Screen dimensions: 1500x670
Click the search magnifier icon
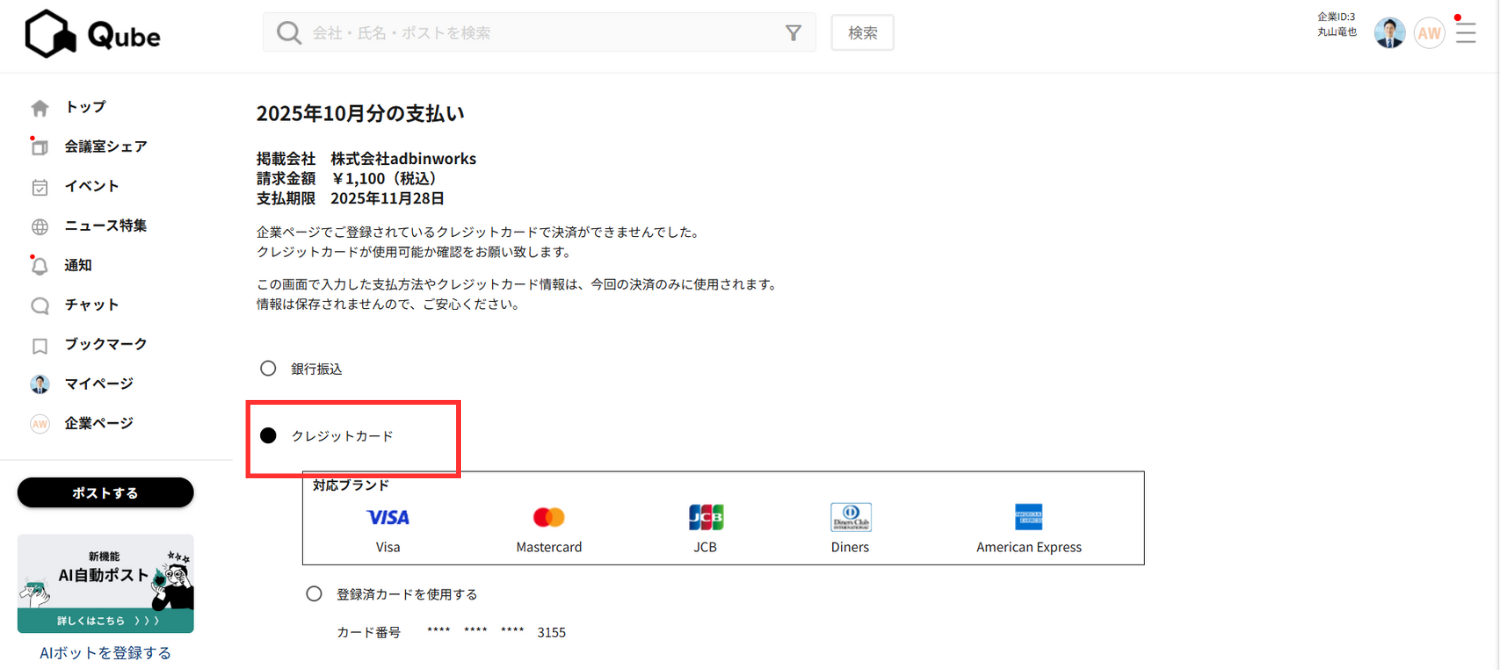[x=289, y=33]
